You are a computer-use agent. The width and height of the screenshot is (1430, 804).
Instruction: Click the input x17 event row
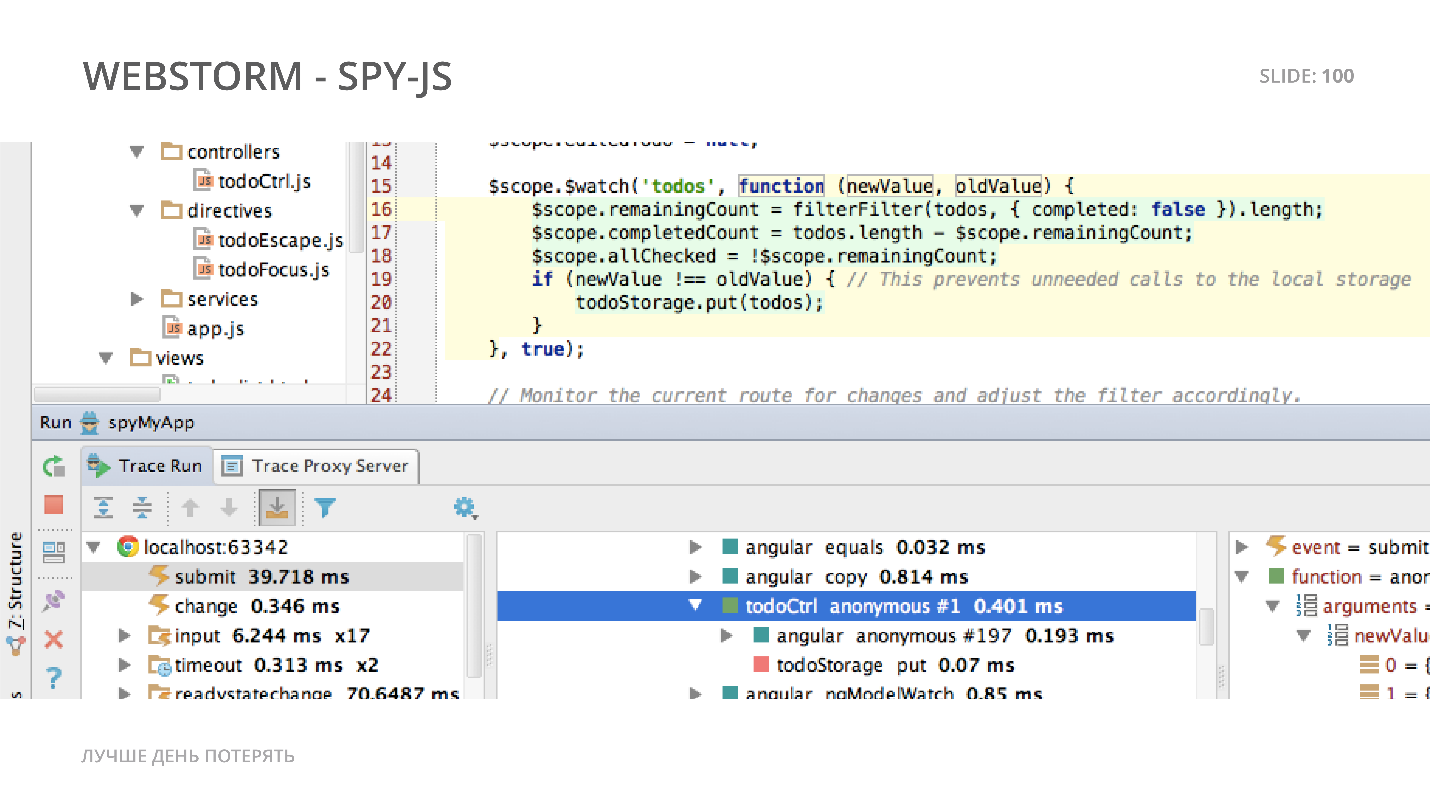pyautogui.click(x=272, y=636)
